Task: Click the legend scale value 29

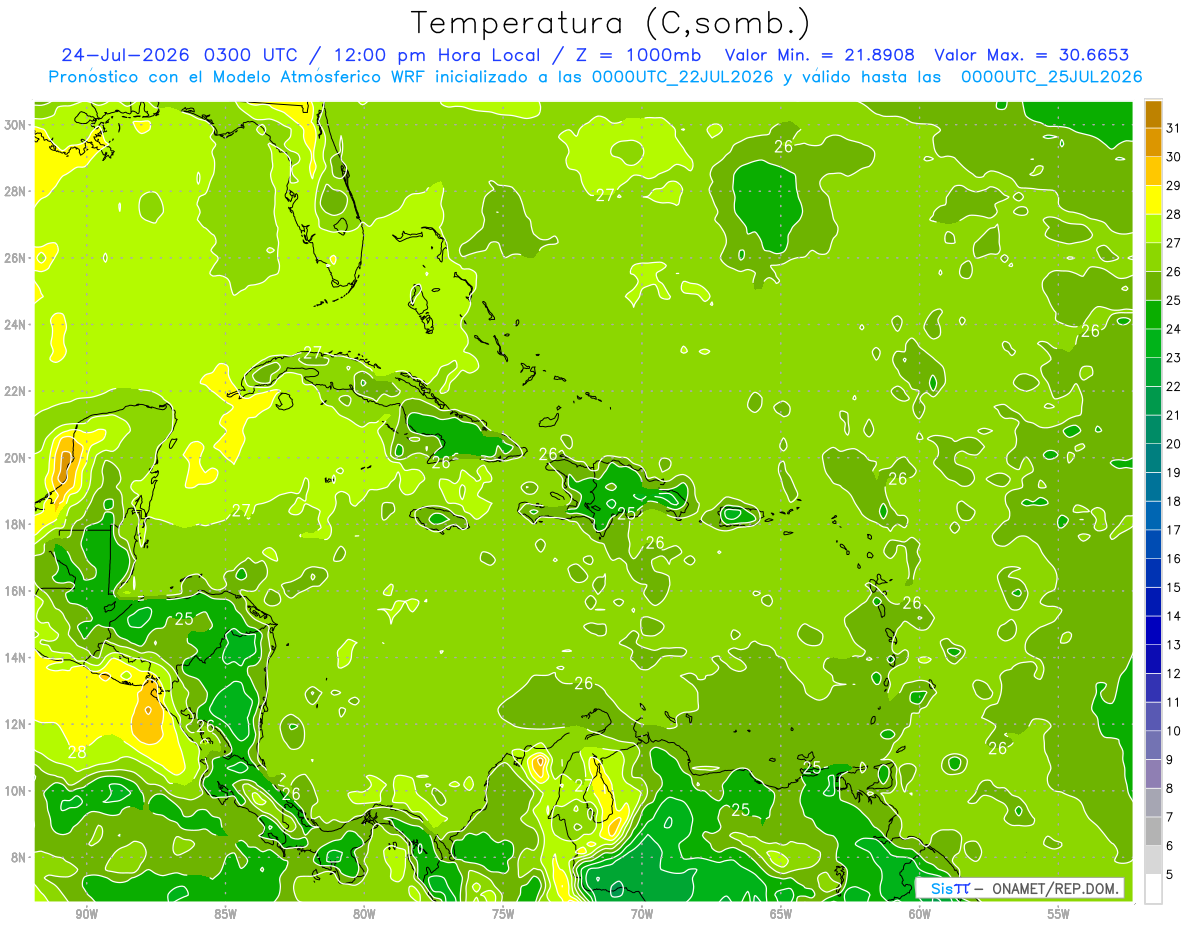Action: (x=1174, y=185)
